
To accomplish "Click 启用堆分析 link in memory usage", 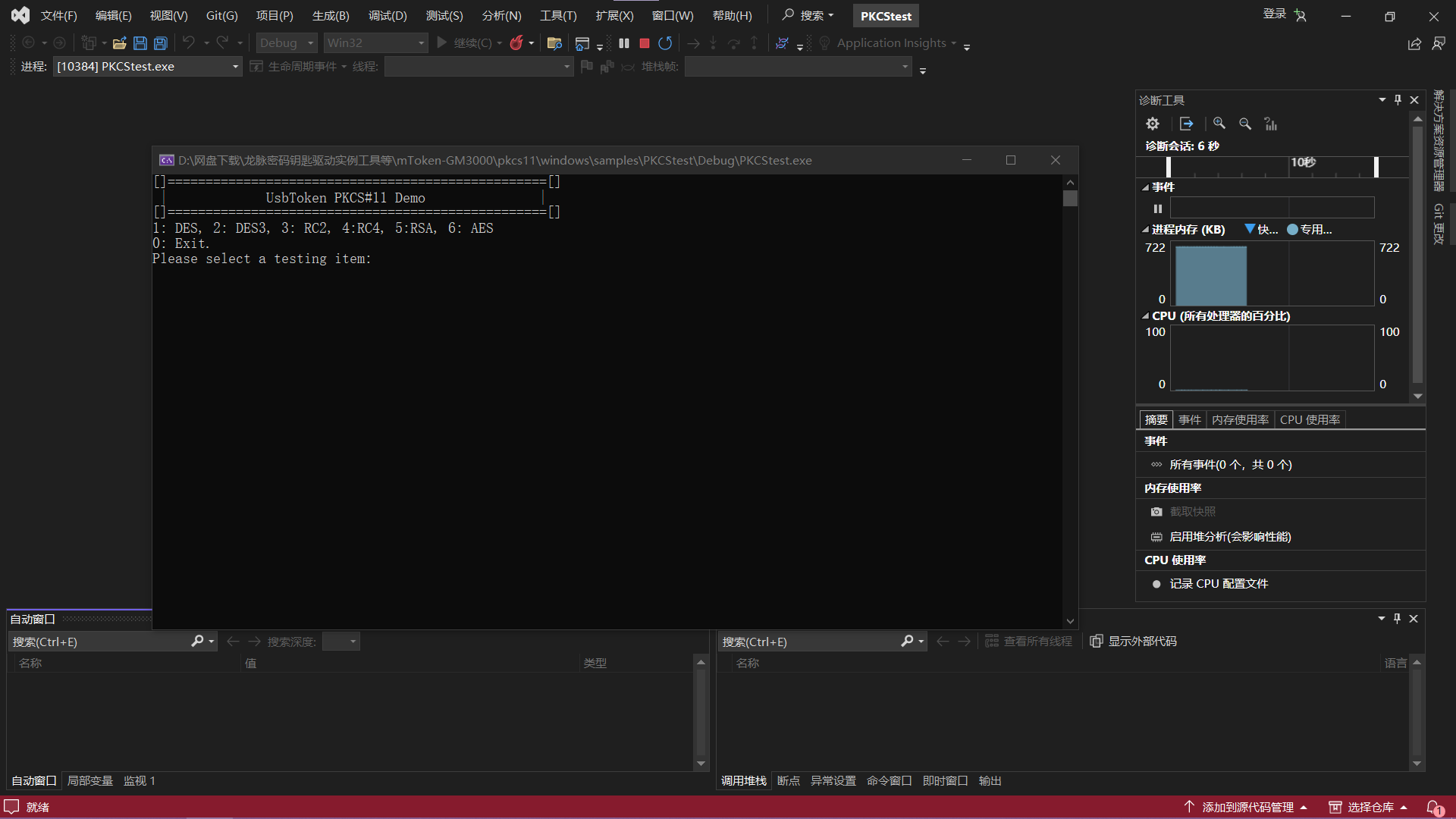I will pos(1229,537).
